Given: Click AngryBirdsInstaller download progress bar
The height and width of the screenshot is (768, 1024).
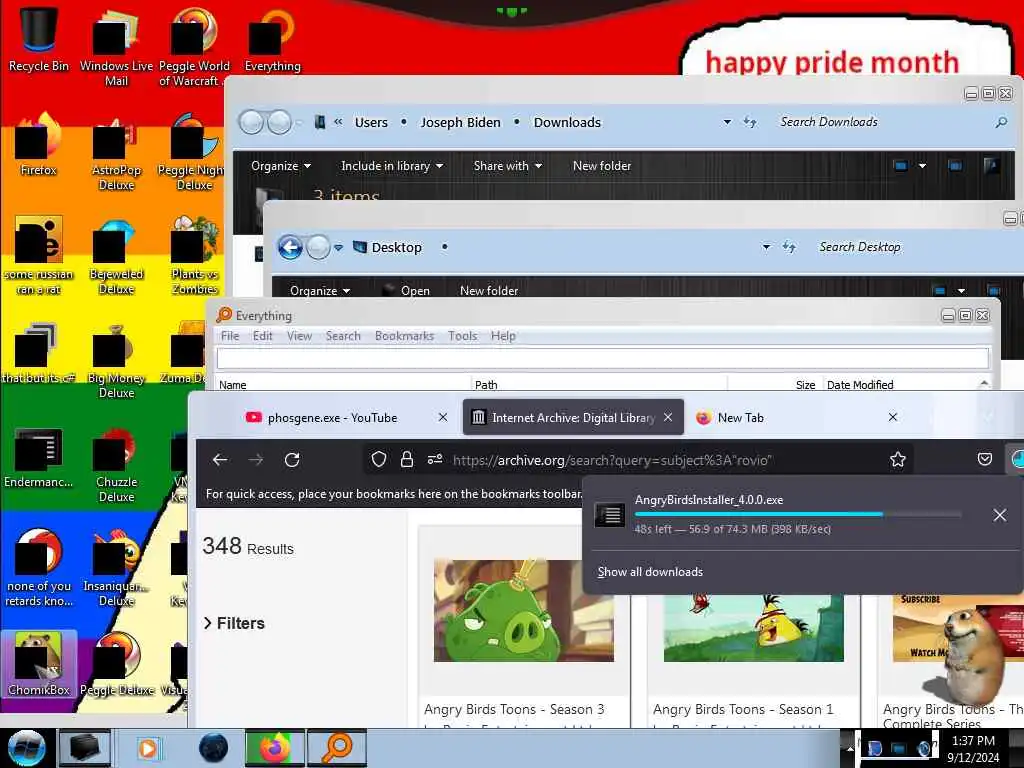Looking at the screenshot, I should (798, 515).
